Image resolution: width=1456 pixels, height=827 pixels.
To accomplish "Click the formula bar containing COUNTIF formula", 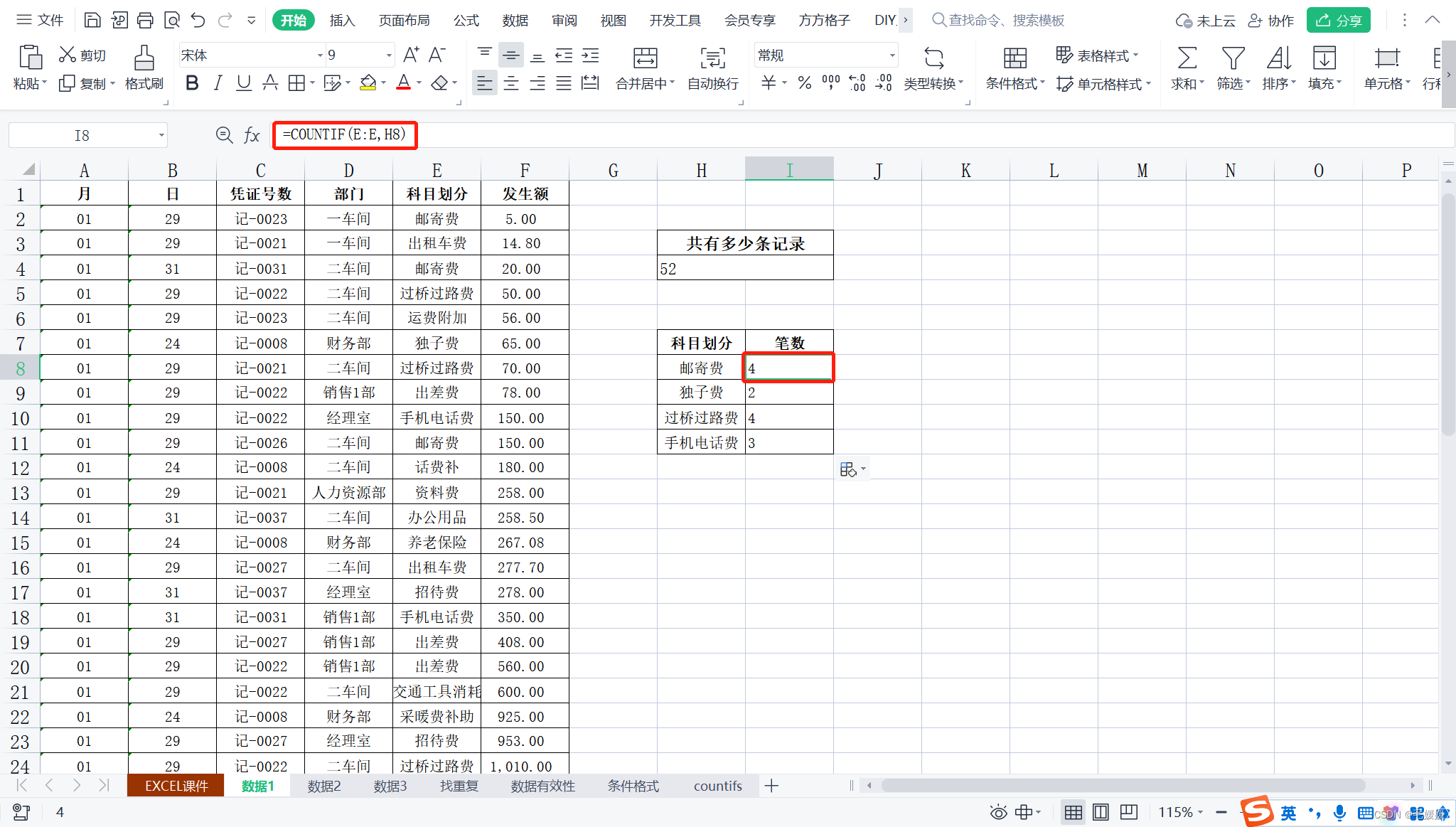I will [345, 134].
